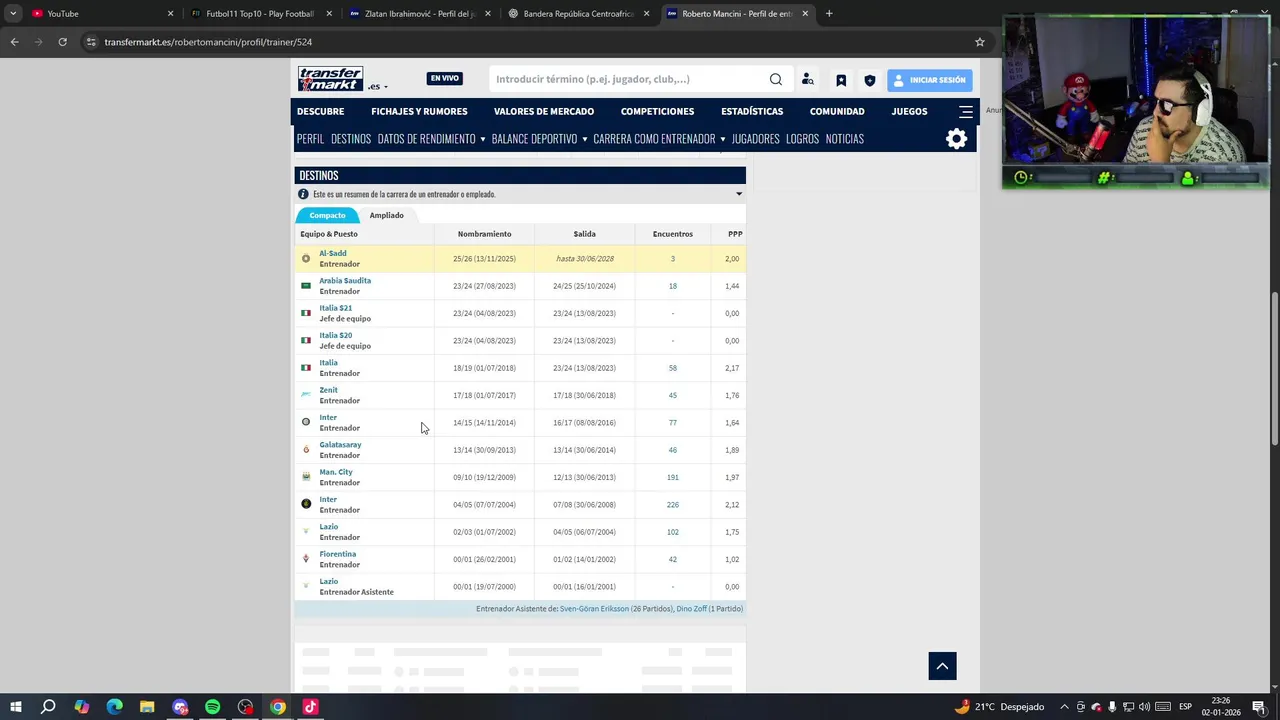Open Valores de Mercado menu
The image size is (1280, 720).
(544, 111)
